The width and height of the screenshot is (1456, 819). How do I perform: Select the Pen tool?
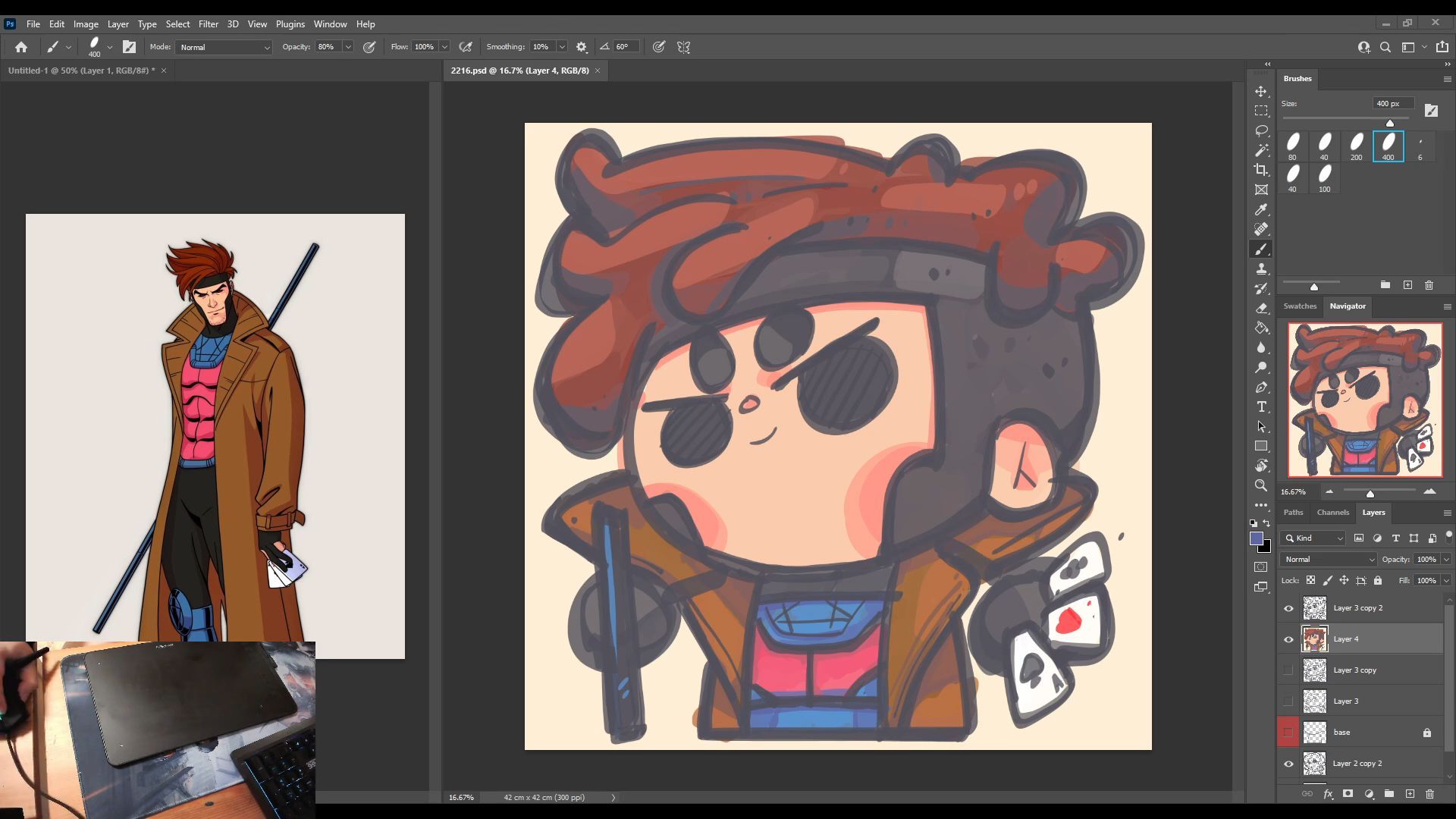(x=1261, y=387)
